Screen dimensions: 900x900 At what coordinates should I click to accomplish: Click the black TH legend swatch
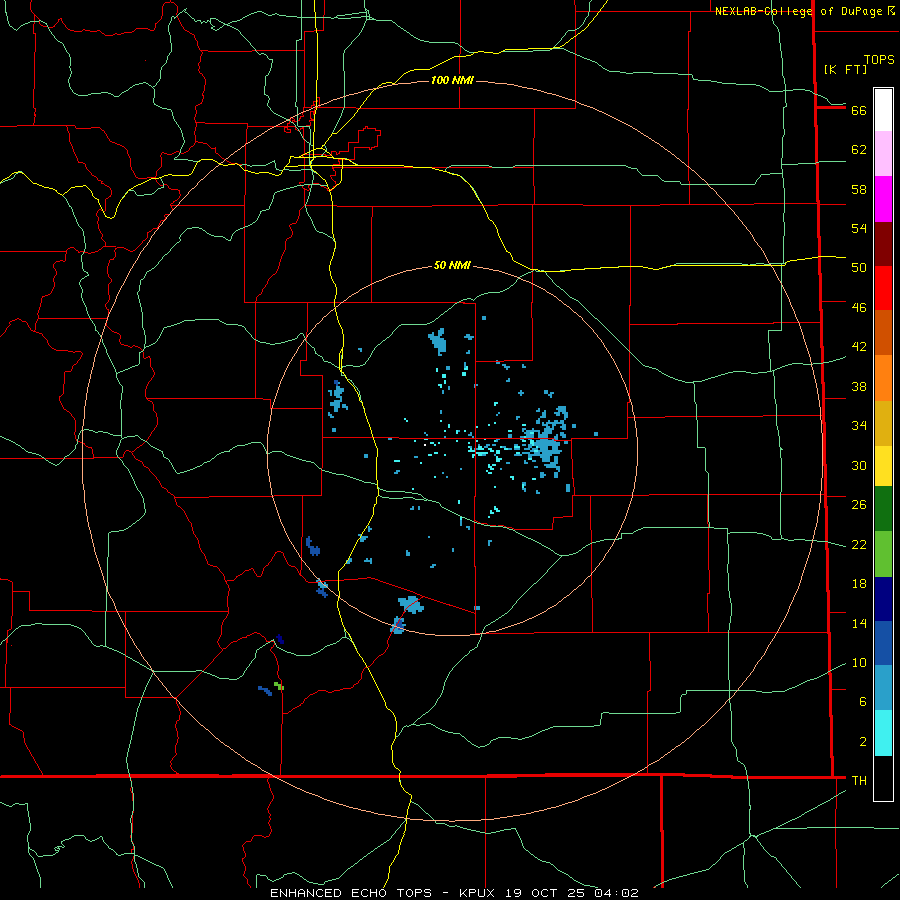883,778
